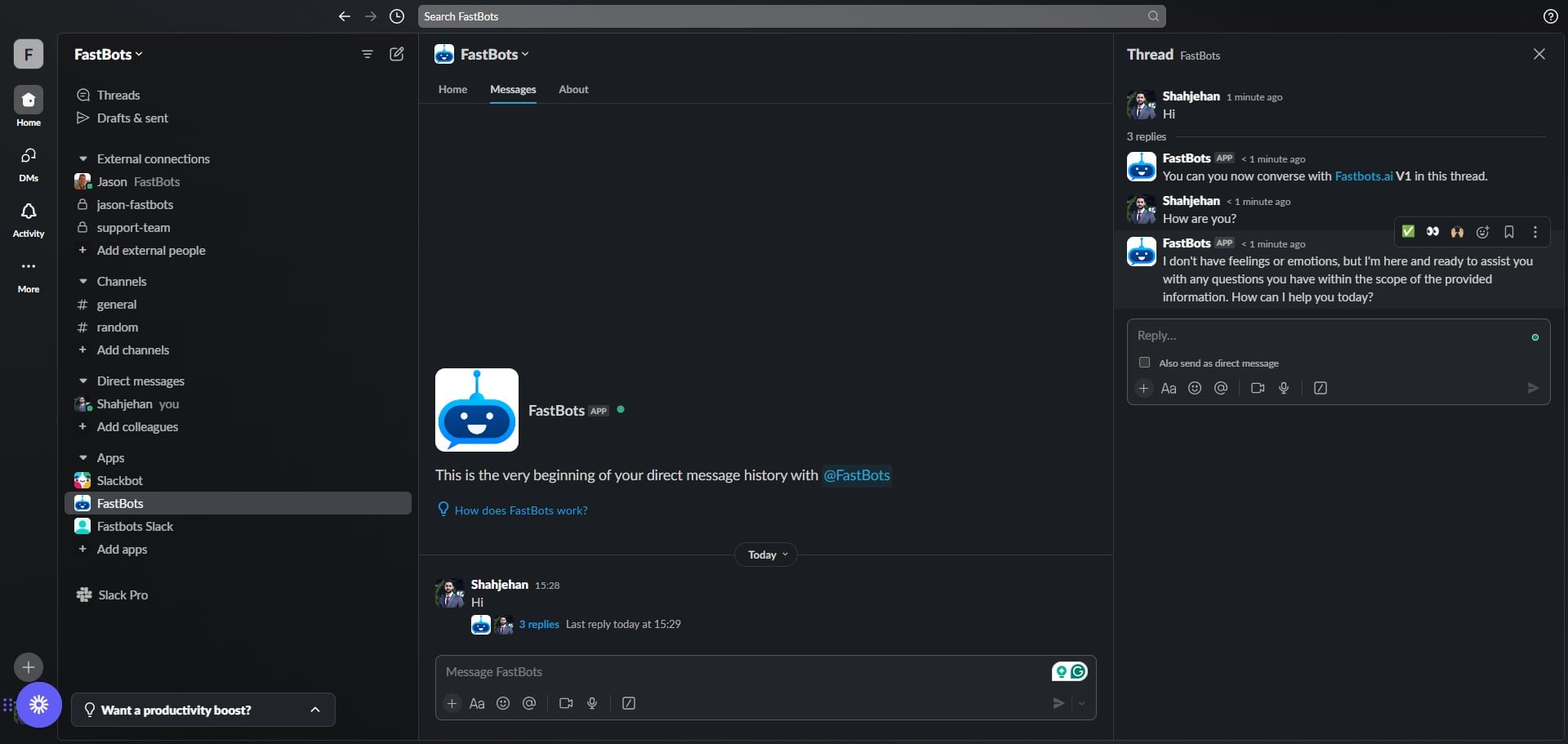Image resolution: width=1568 pixels, height=744 pixels.
Task: Go back in history with left arrow
Action: tap(345, 16)
